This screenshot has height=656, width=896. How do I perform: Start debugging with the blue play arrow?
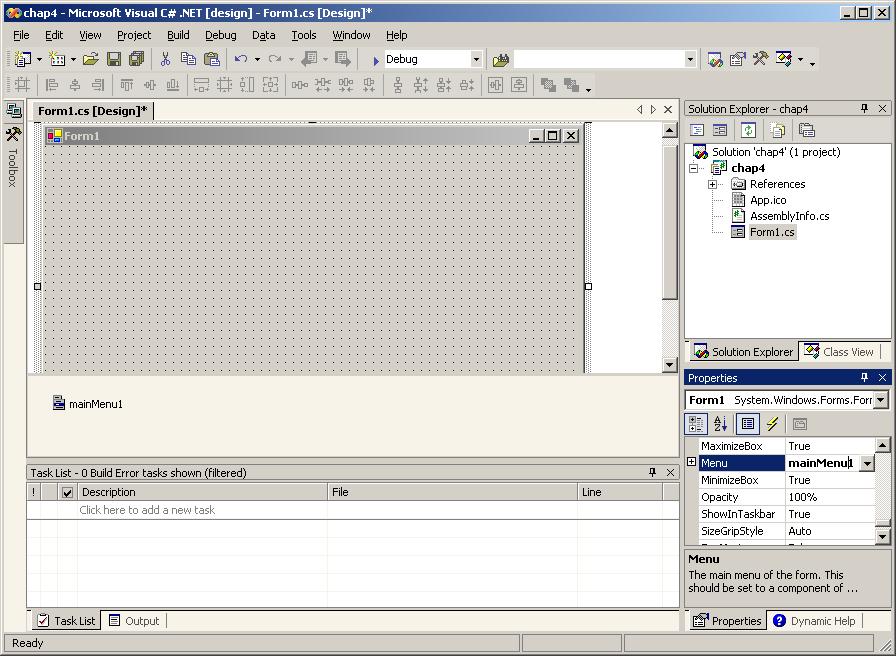point(375,60)
